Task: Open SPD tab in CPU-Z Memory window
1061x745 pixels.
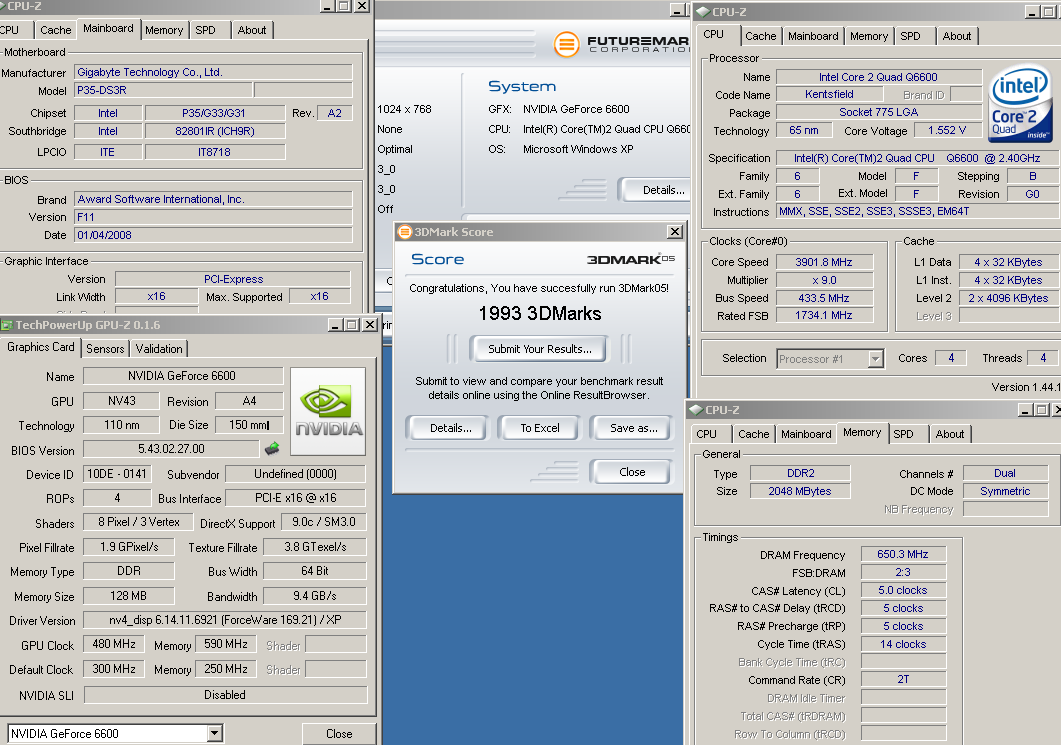Action: pyautogui.click(x=903, y=434)
